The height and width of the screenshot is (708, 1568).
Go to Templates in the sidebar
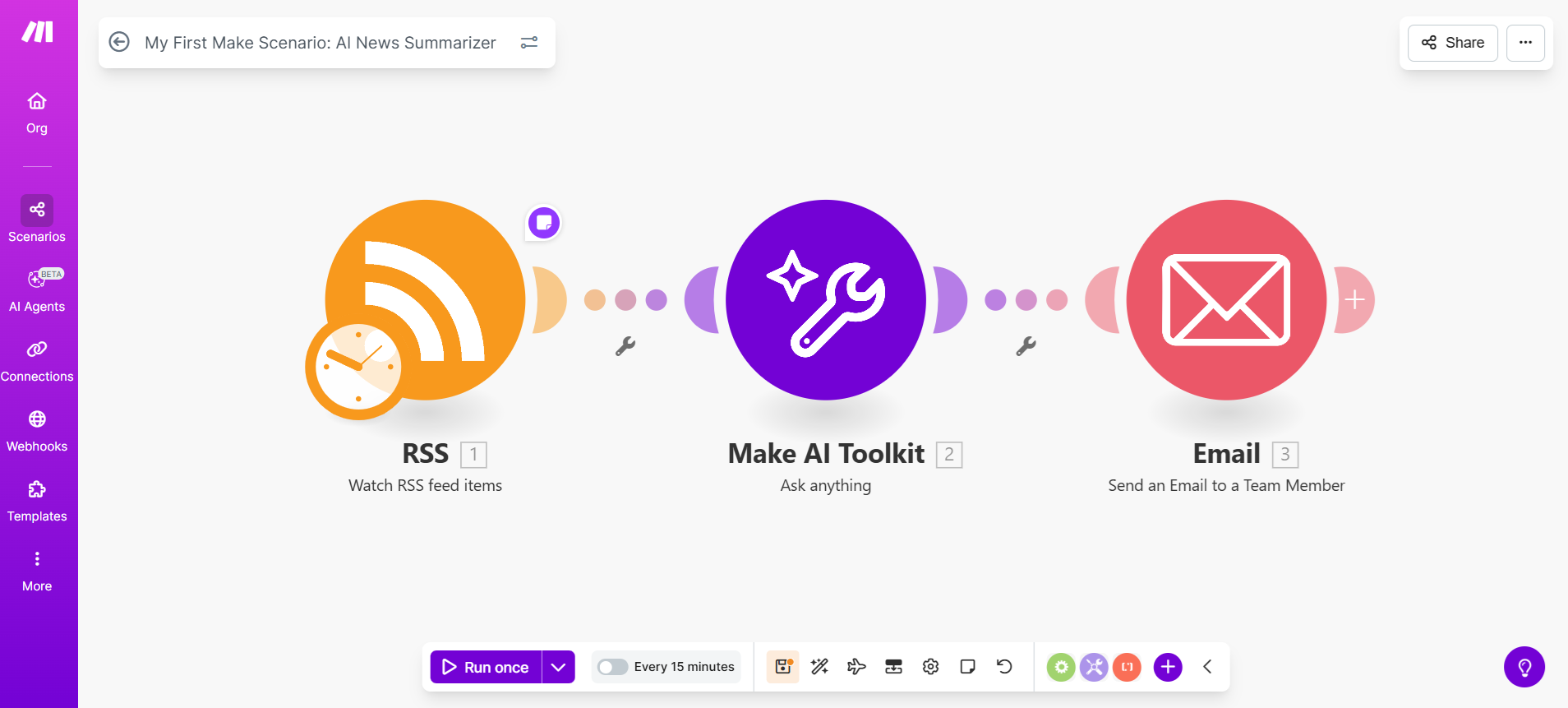(37, 501)
